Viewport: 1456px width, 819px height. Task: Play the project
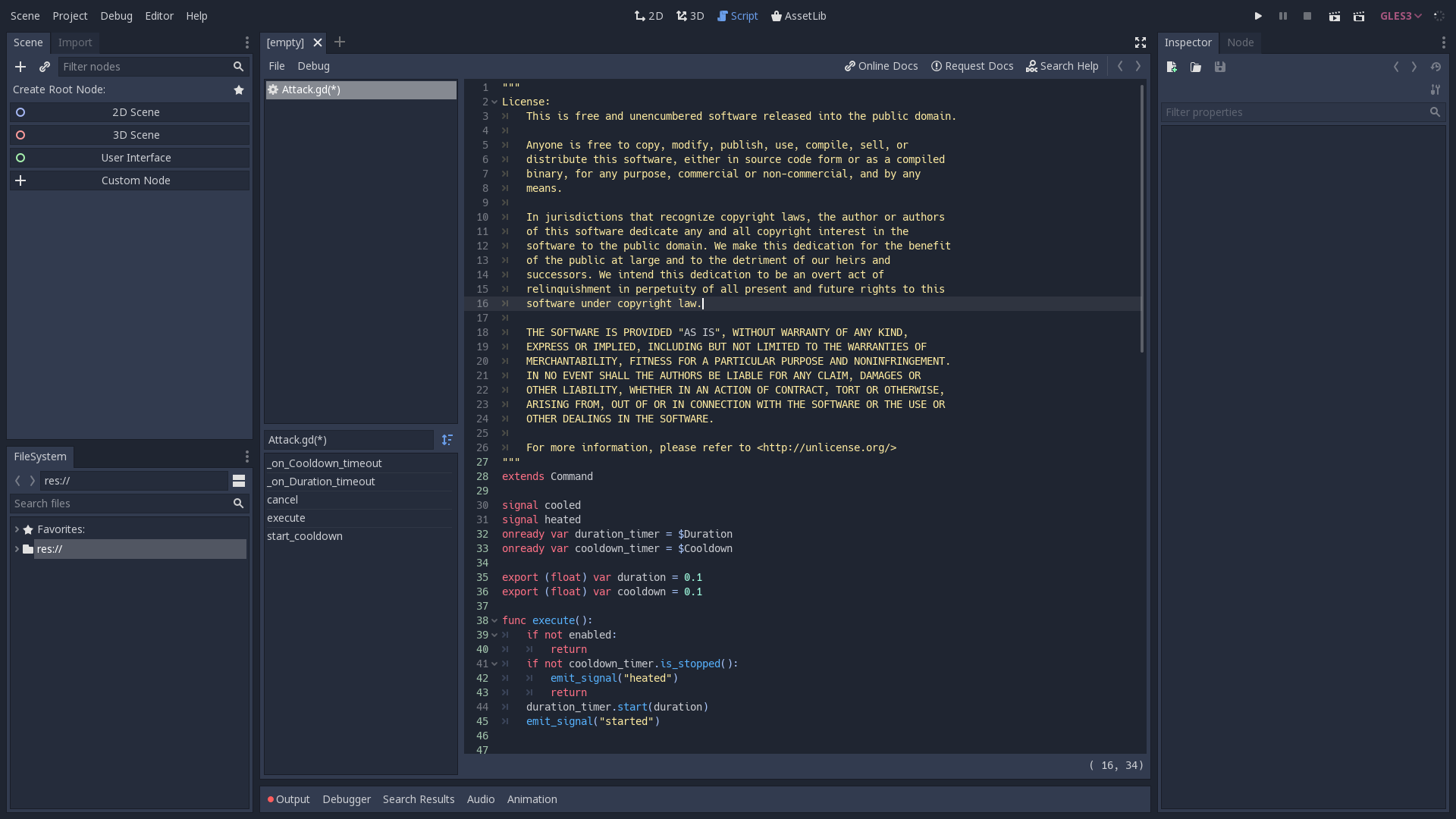(1258, 16)
